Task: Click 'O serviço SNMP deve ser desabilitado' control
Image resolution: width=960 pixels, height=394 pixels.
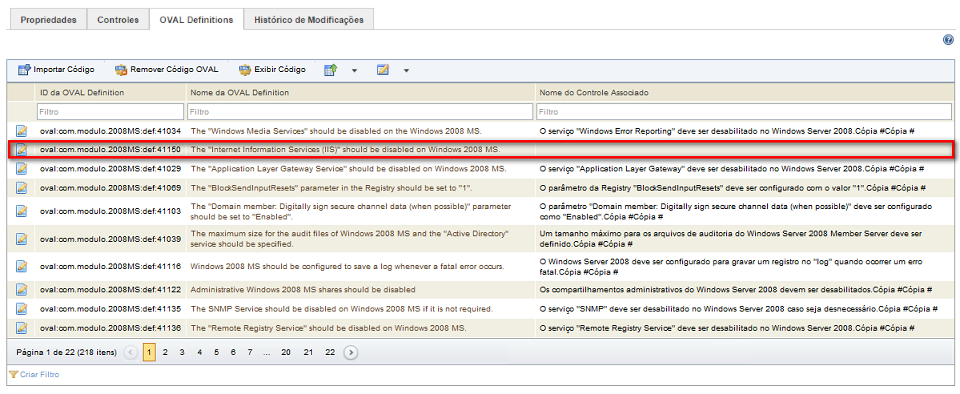Action: [x=738, y=308]
